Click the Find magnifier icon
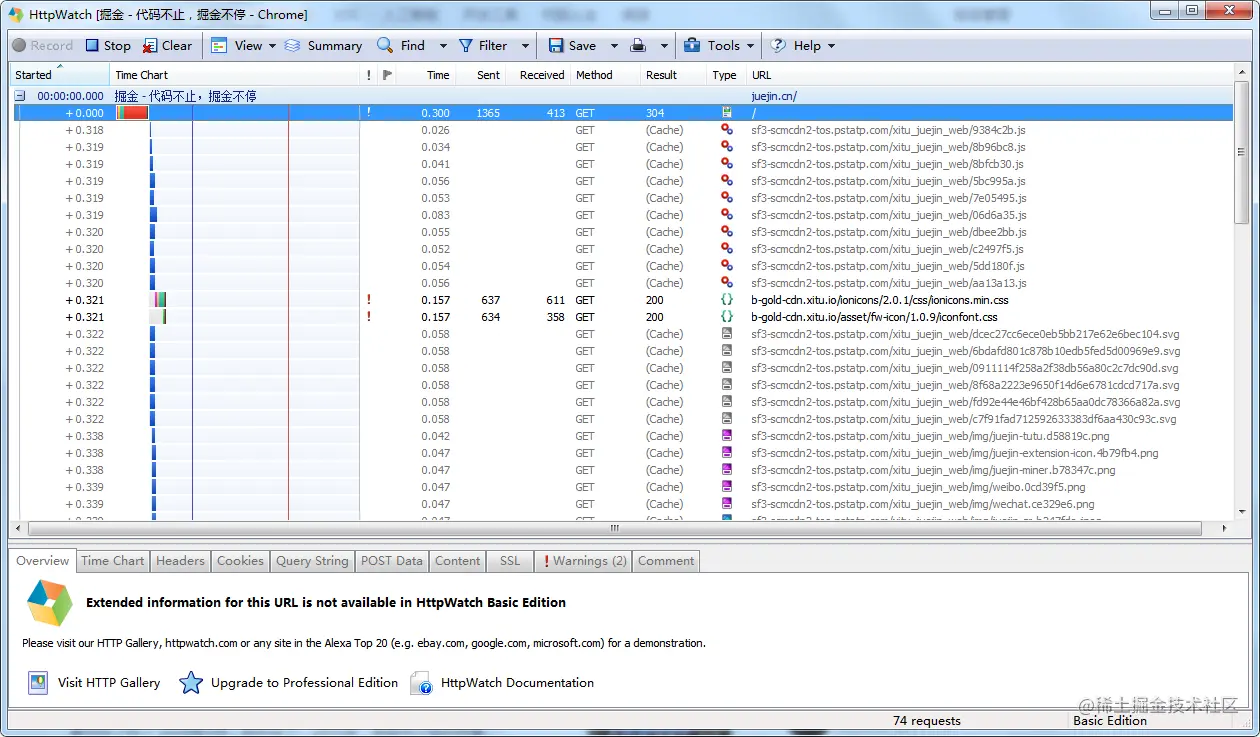Screen dimensions: 1260x737 point(385,45)
